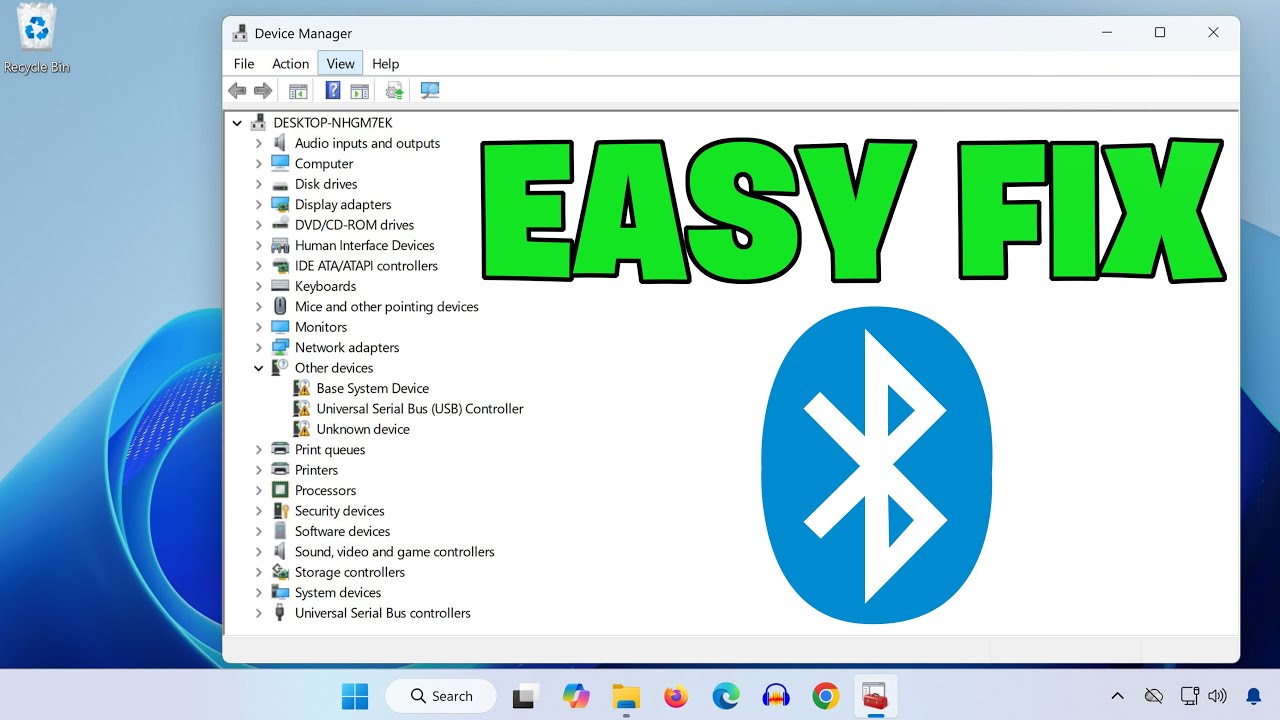Open the Help menu

(386, 63)
